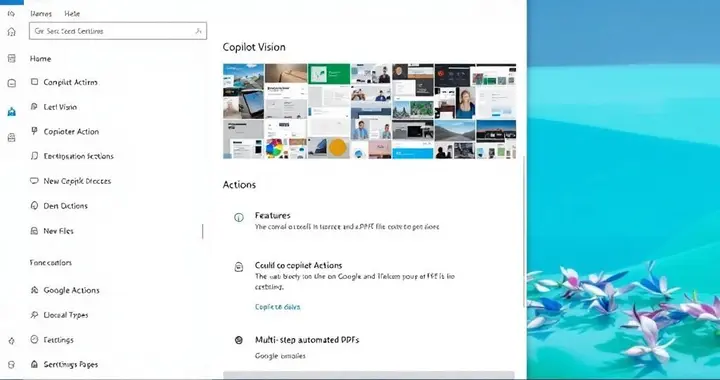This screenshot has width=720, height=380.
Task: Open the Could co copilet Actions entry
Action: (x=298, y=265)
